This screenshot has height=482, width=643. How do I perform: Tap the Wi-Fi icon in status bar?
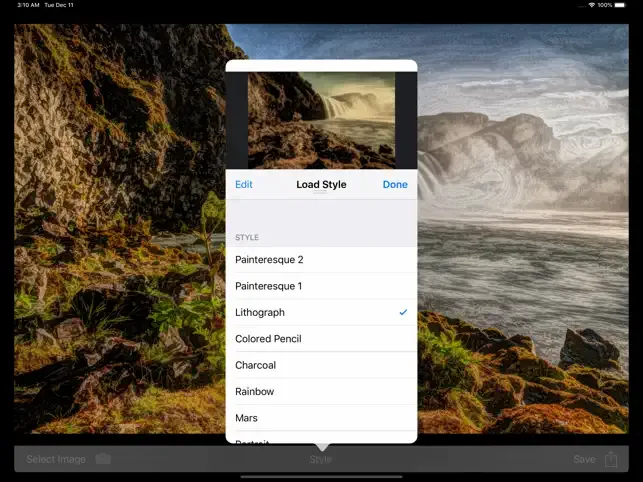(592, 5)
